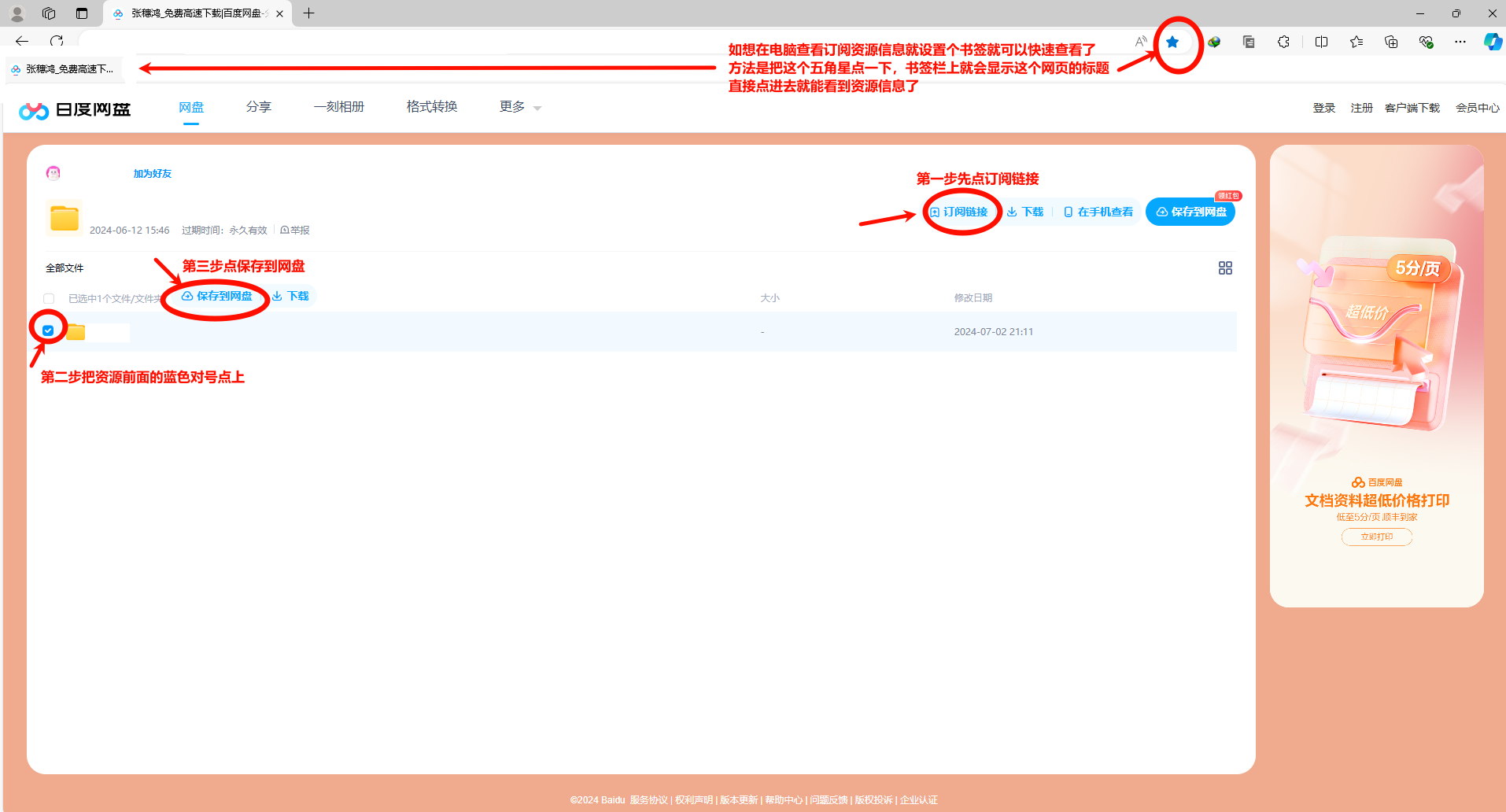Open the extensions puzzle icon
This screenshot has height=812, width=1506.
click(1283, 42)
